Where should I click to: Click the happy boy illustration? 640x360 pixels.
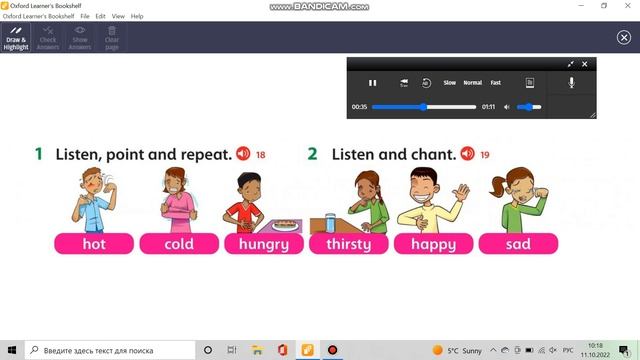point(433,200)
